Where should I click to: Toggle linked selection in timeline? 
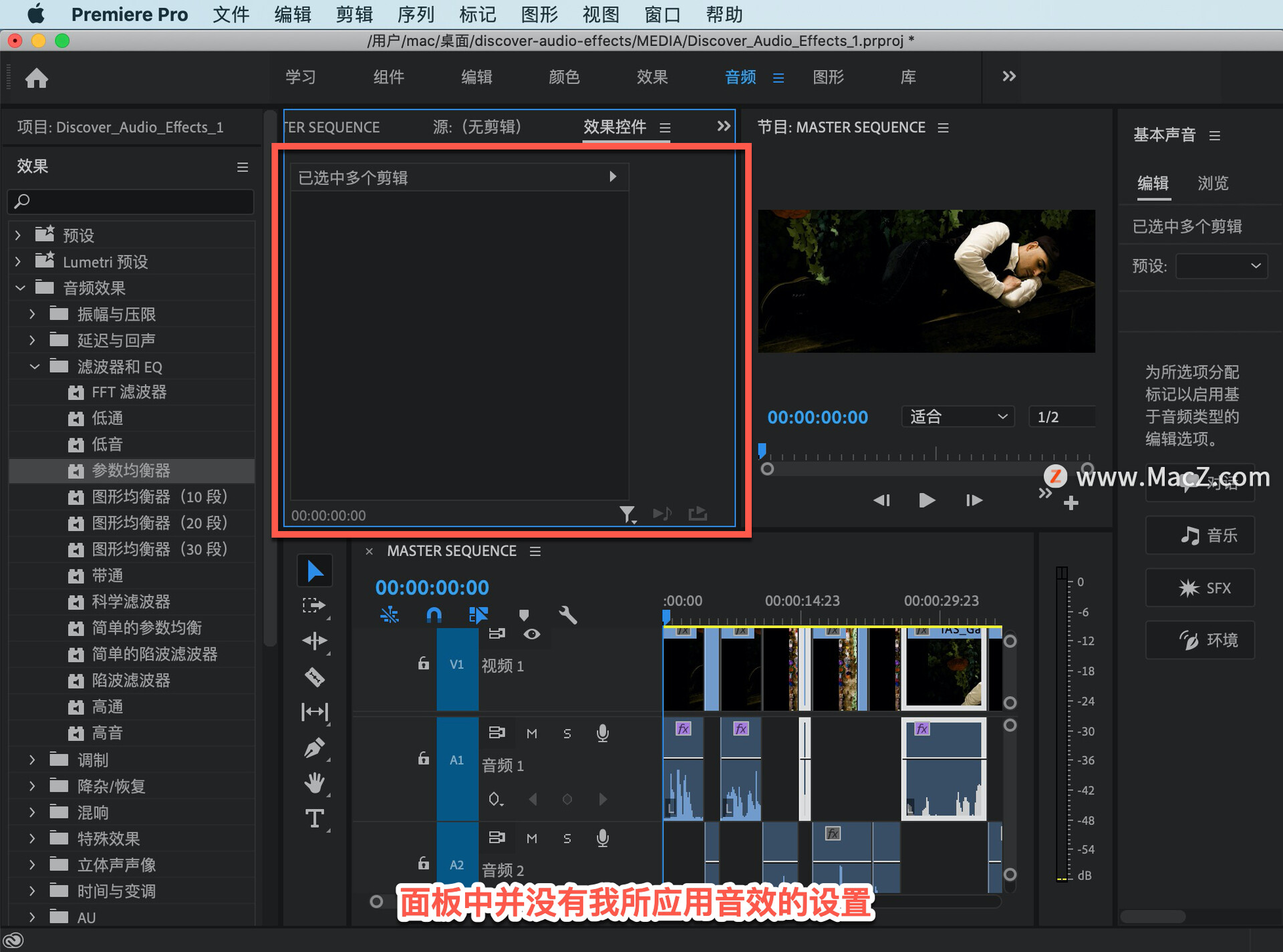tap(478, 615)
